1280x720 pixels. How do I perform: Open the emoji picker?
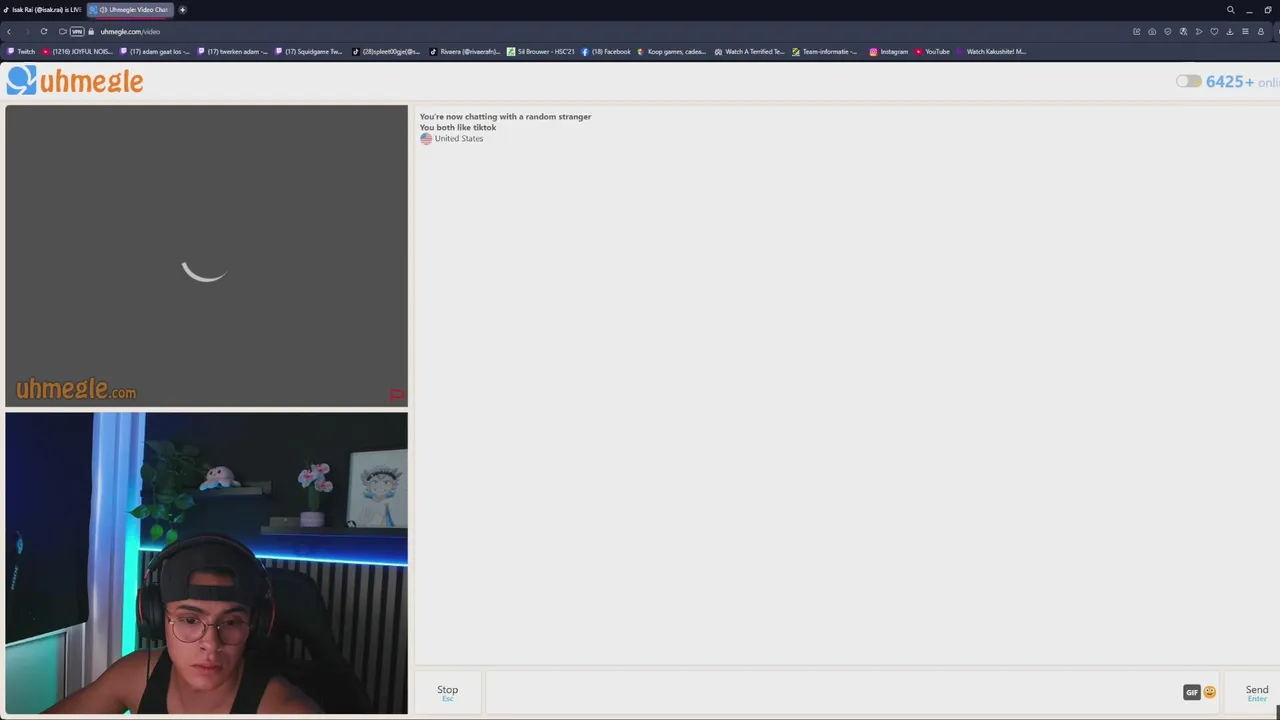(1209, 692)
